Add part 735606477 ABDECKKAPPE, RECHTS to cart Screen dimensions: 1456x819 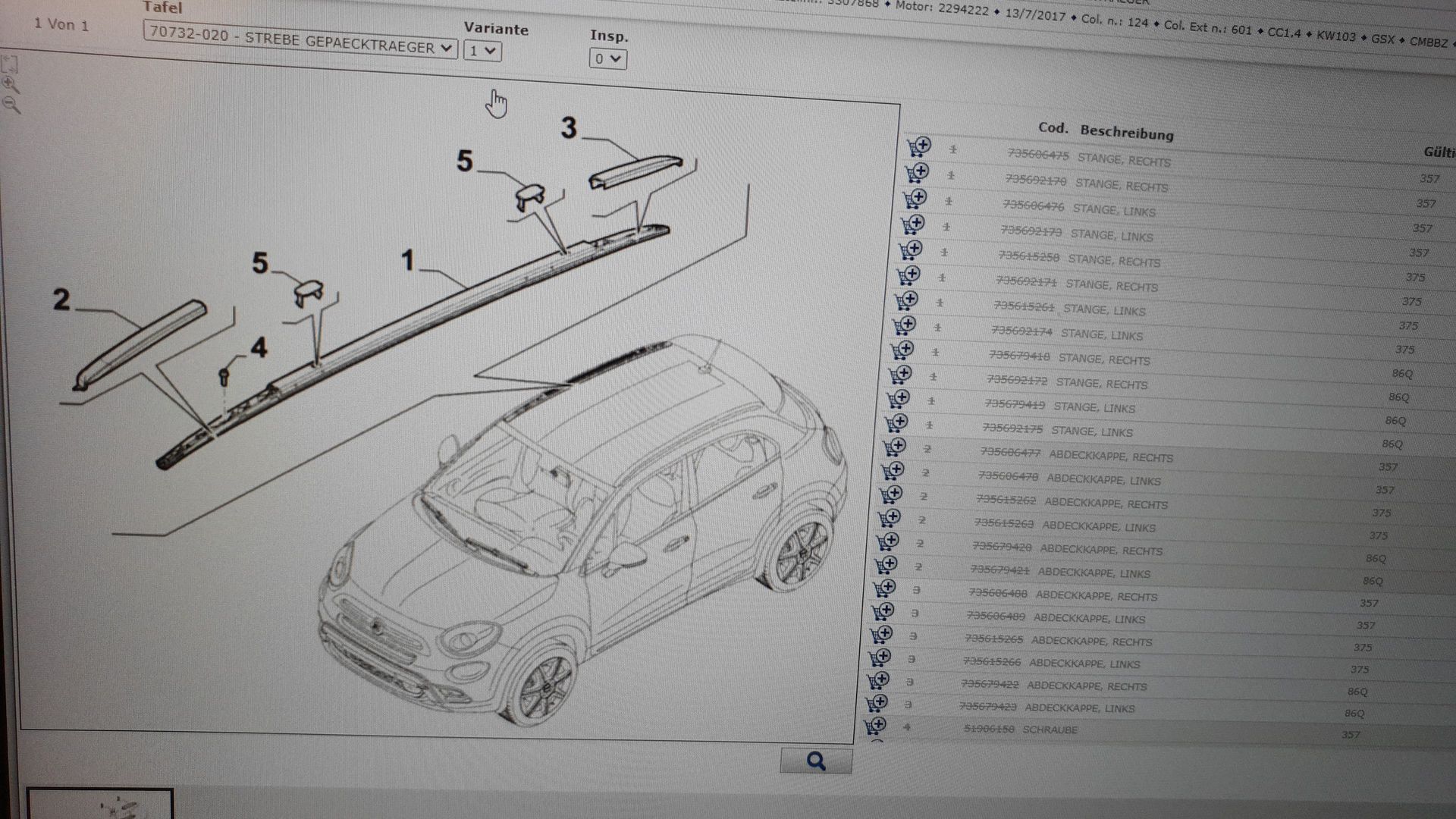tap(894, 446)
